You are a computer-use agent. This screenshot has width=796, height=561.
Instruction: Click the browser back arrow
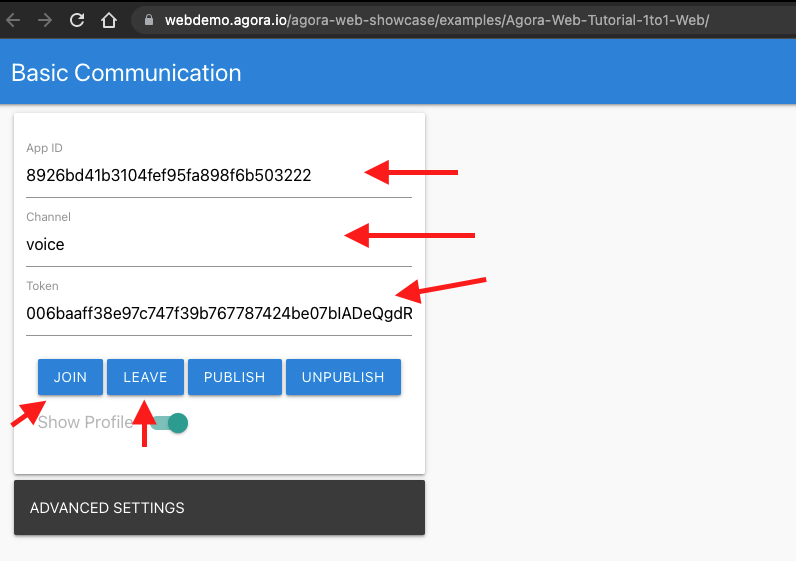coord(13,20)
